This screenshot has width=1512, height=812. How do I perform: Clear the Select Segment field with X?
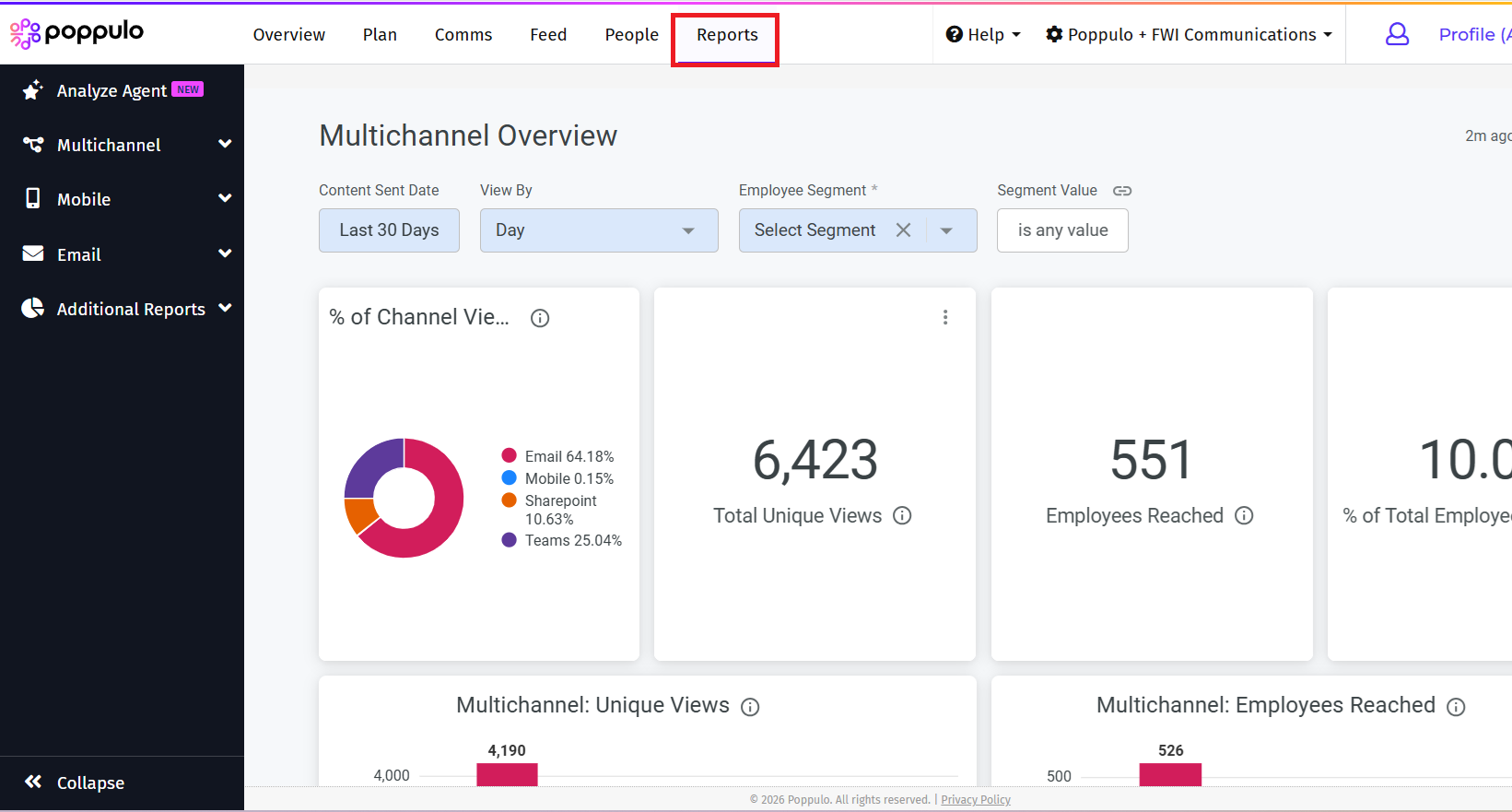(x=903, y=230)
